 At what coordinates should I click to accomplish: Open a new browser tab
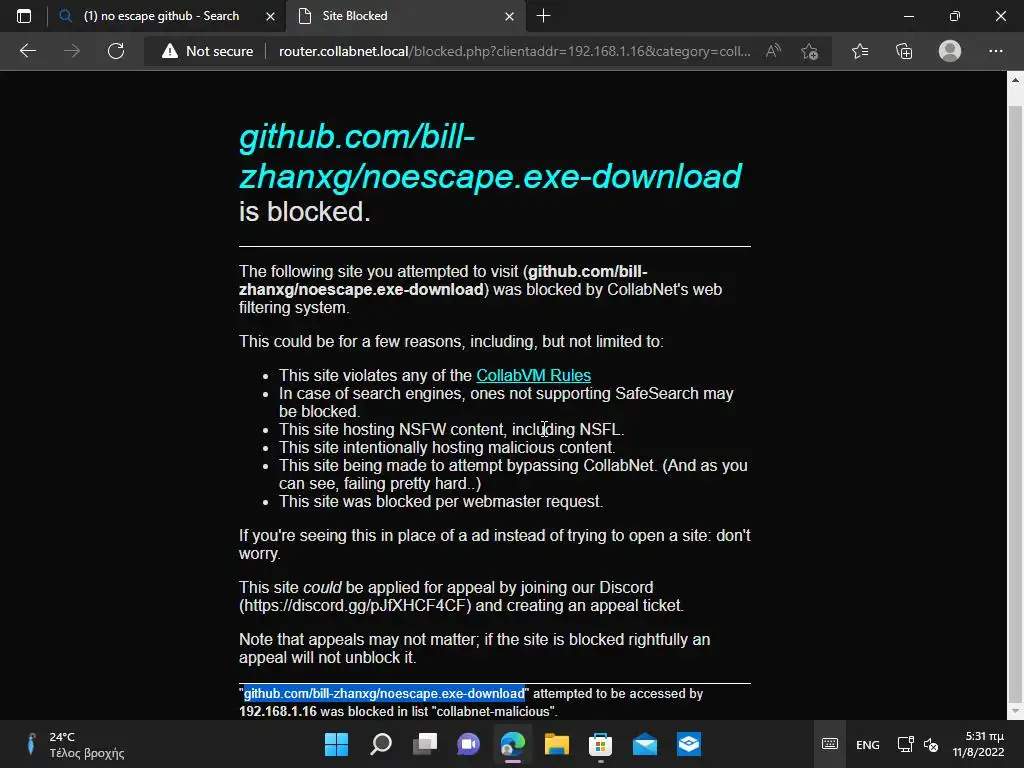coord(543,16)
